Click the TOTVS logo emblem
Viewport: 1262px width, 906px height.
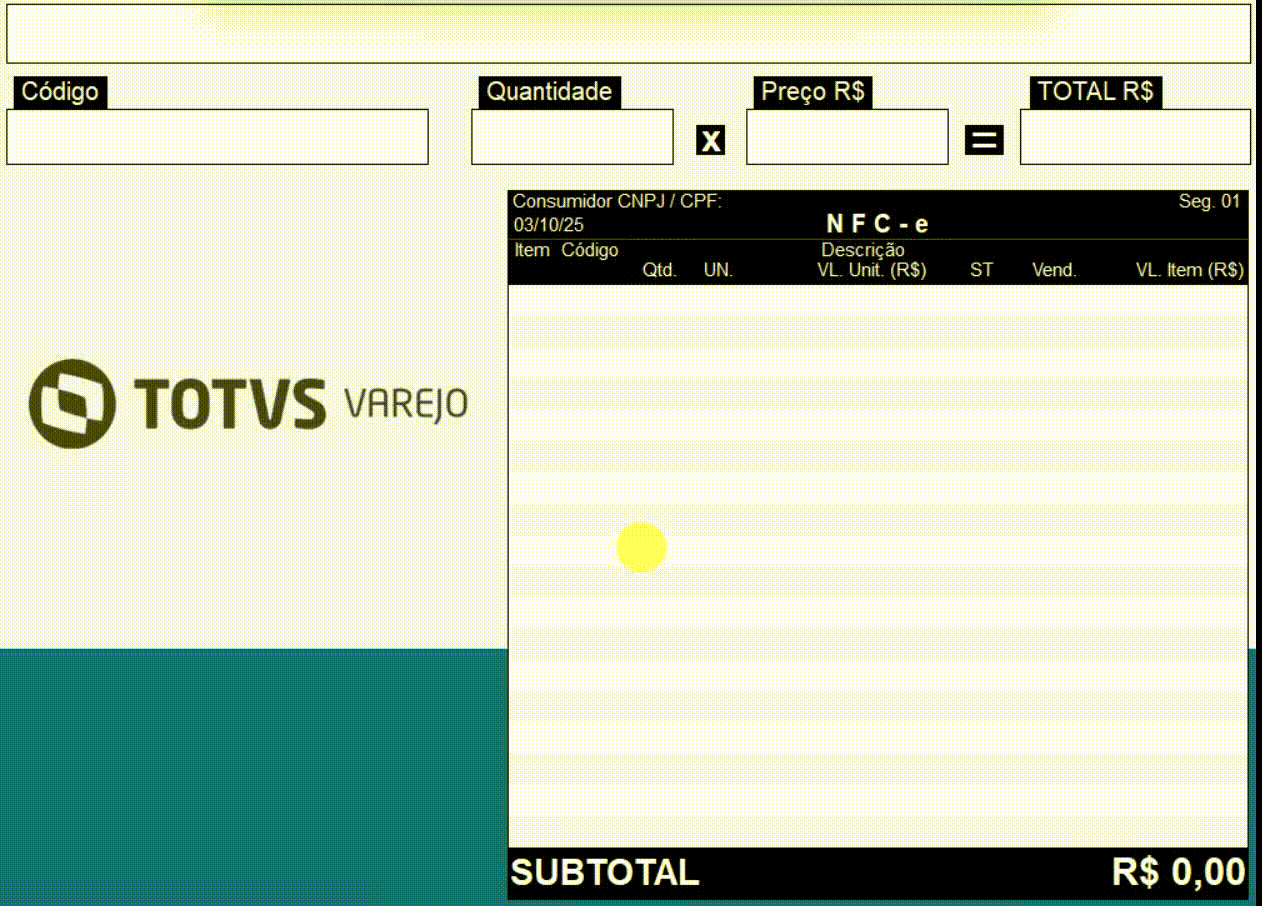[x=72, y=403]
